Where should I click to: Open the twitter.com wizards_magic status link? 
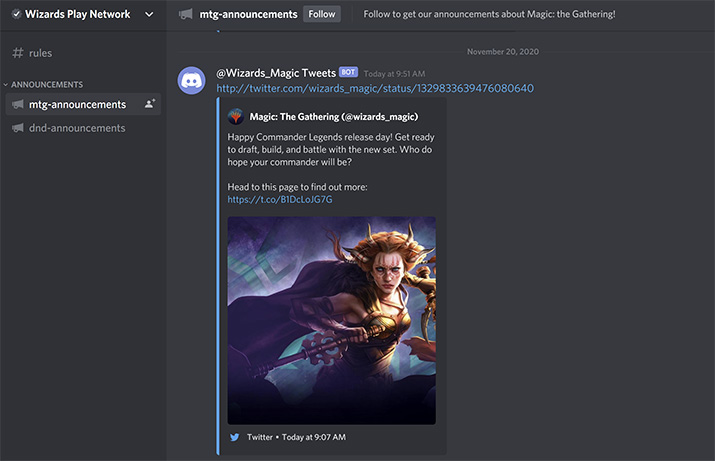coord(375,88)
